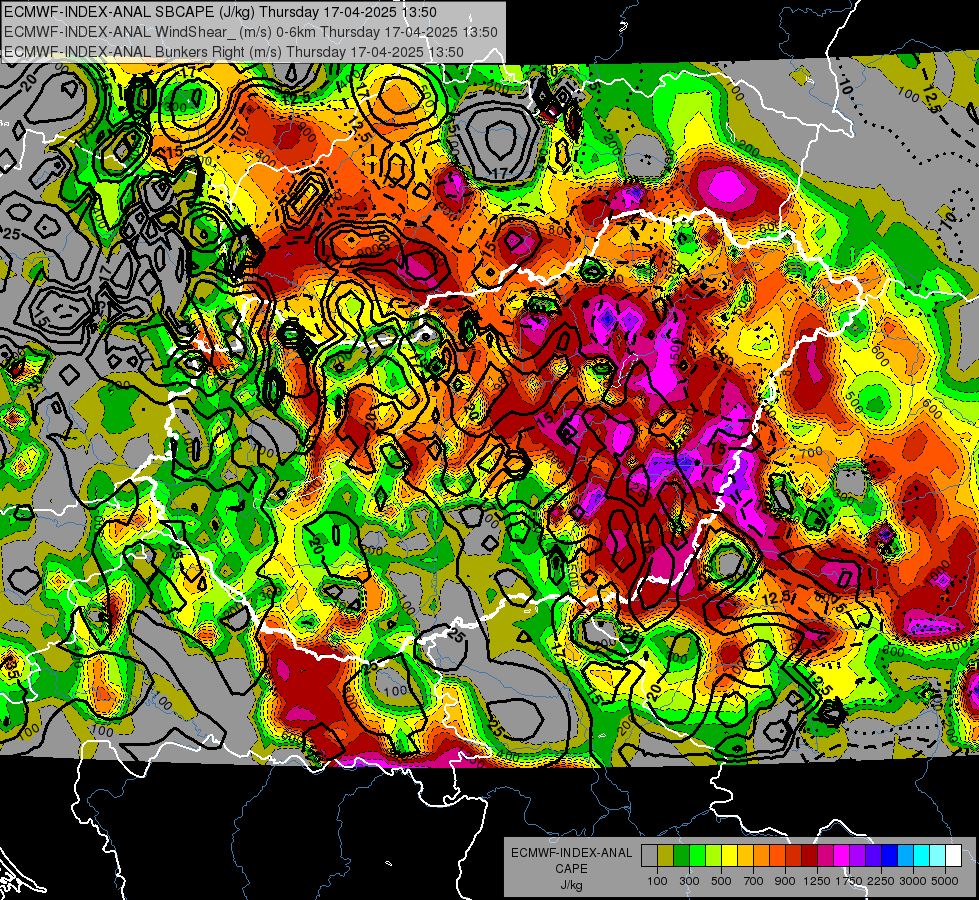Pick the pure yellow legend swatch
The height and width of the screenshot is (900, 979).
[x=729, y=855]
